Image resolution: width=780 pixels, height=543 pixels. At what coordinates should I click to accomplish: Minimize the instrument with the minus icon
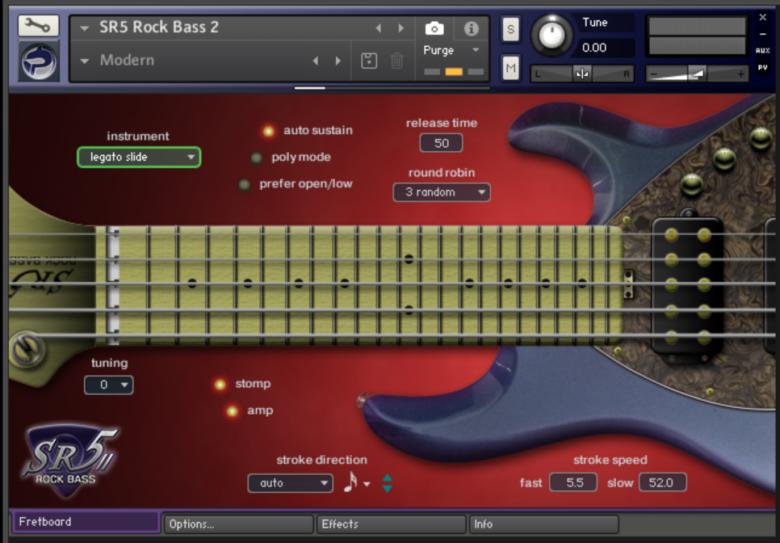(x=763, y=34)
